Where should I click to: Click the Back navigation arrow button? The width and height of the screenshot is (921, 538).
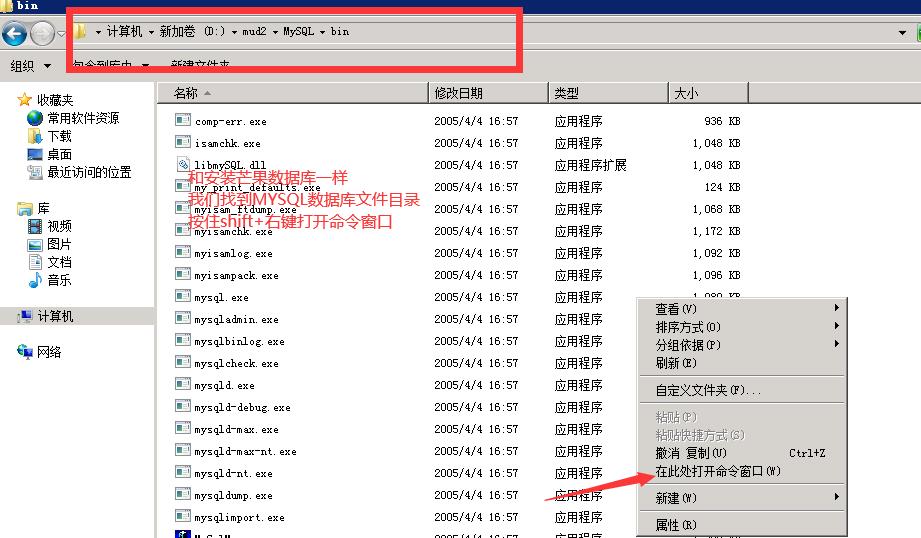(14, 35)
